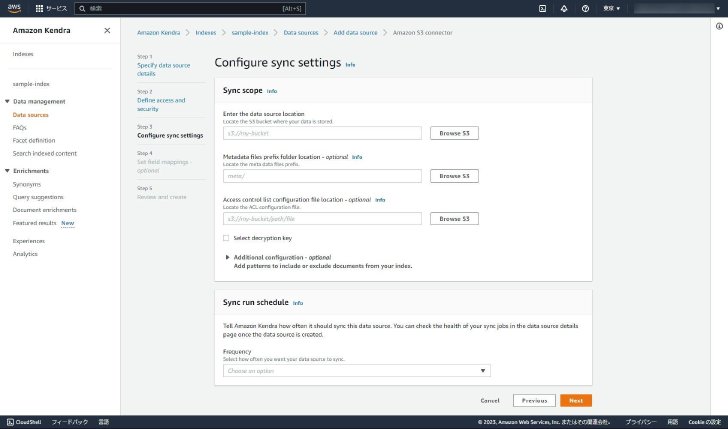Viewport: 728px width, 429px height.
Task: Open Synonyms in the sidebar
Action: [27, 184]
